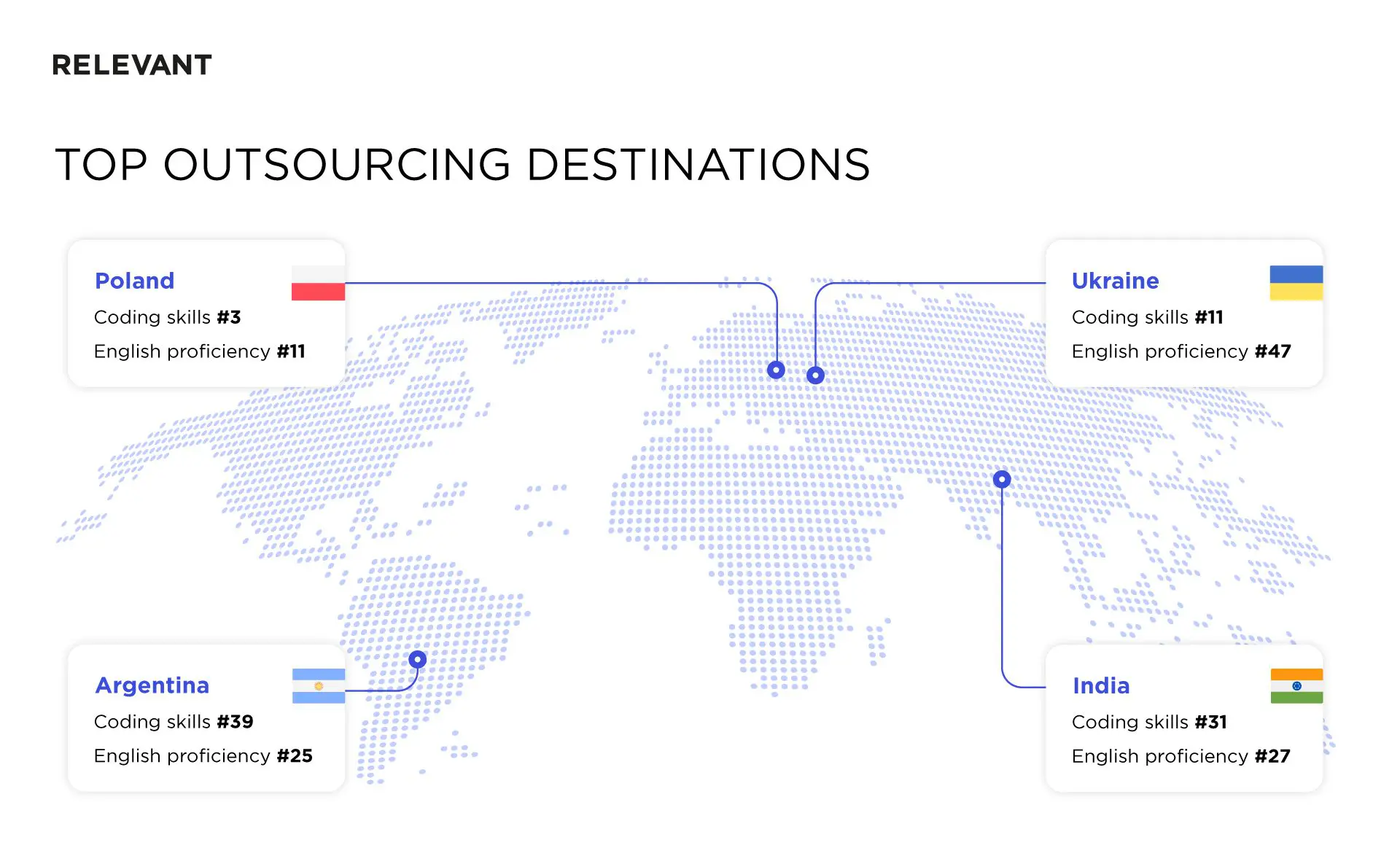Select Poland's Coding skills #3 ranking
The height and width of the screenshot is (856, 1400).
[168, 317]
